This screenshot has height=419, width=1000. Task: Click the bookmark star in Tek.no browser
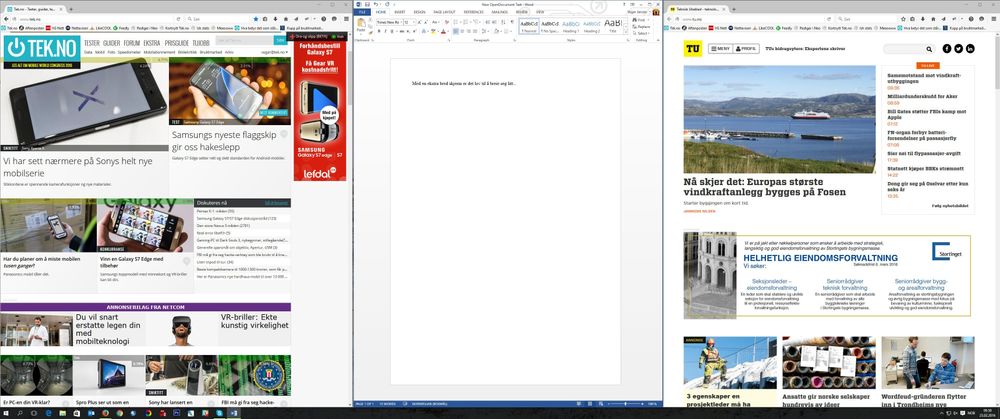pyautogui.click(x=256, y=19)
